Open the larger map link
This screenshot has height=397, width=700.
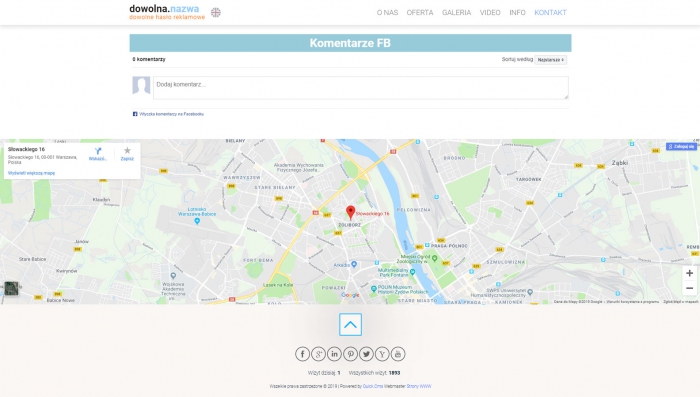pyautogui.click(x=31, y=173)
